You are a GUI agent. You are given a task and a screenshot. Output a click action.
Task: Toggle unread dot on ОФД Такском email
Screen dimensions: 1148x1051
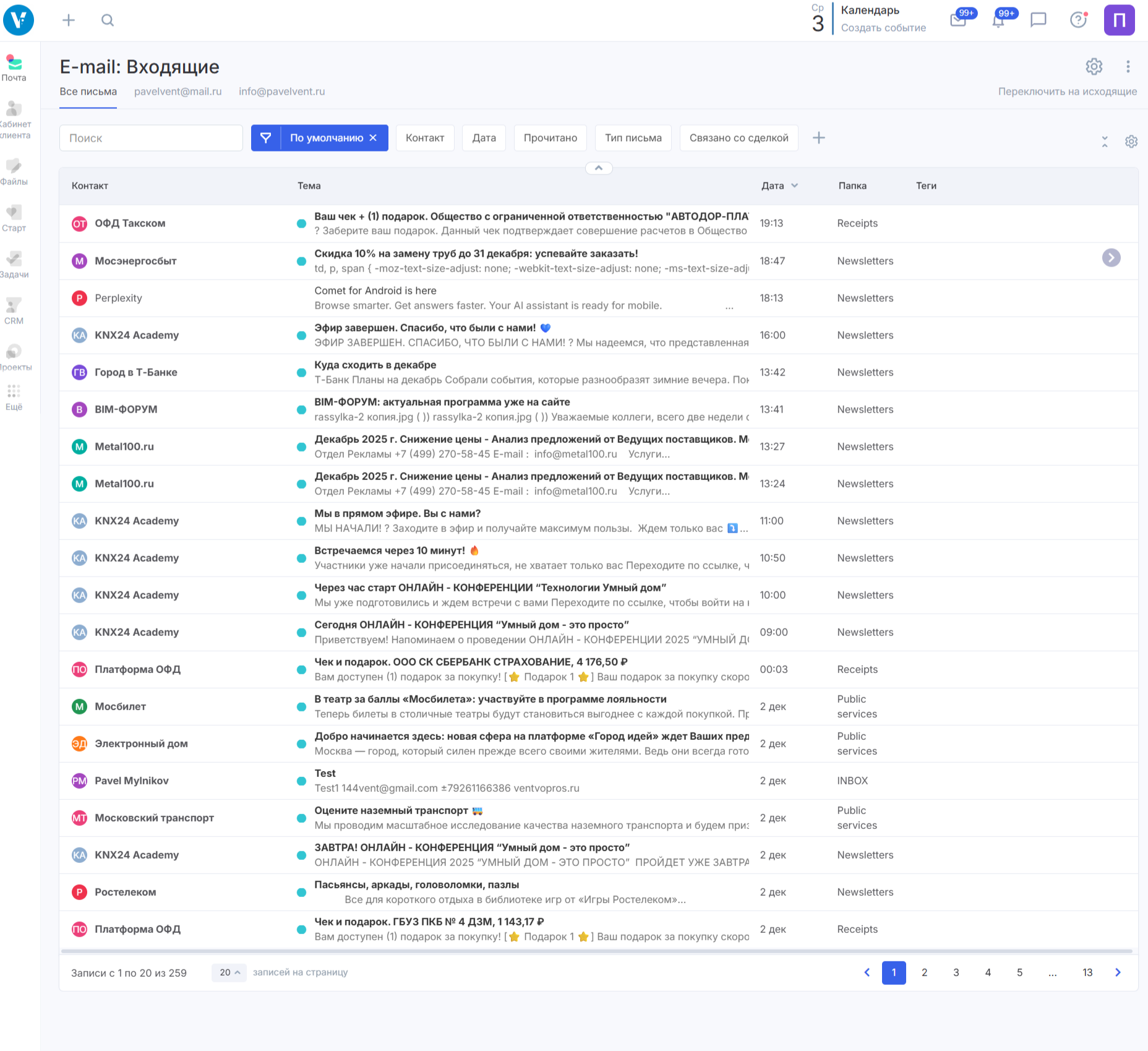point(301,223)
